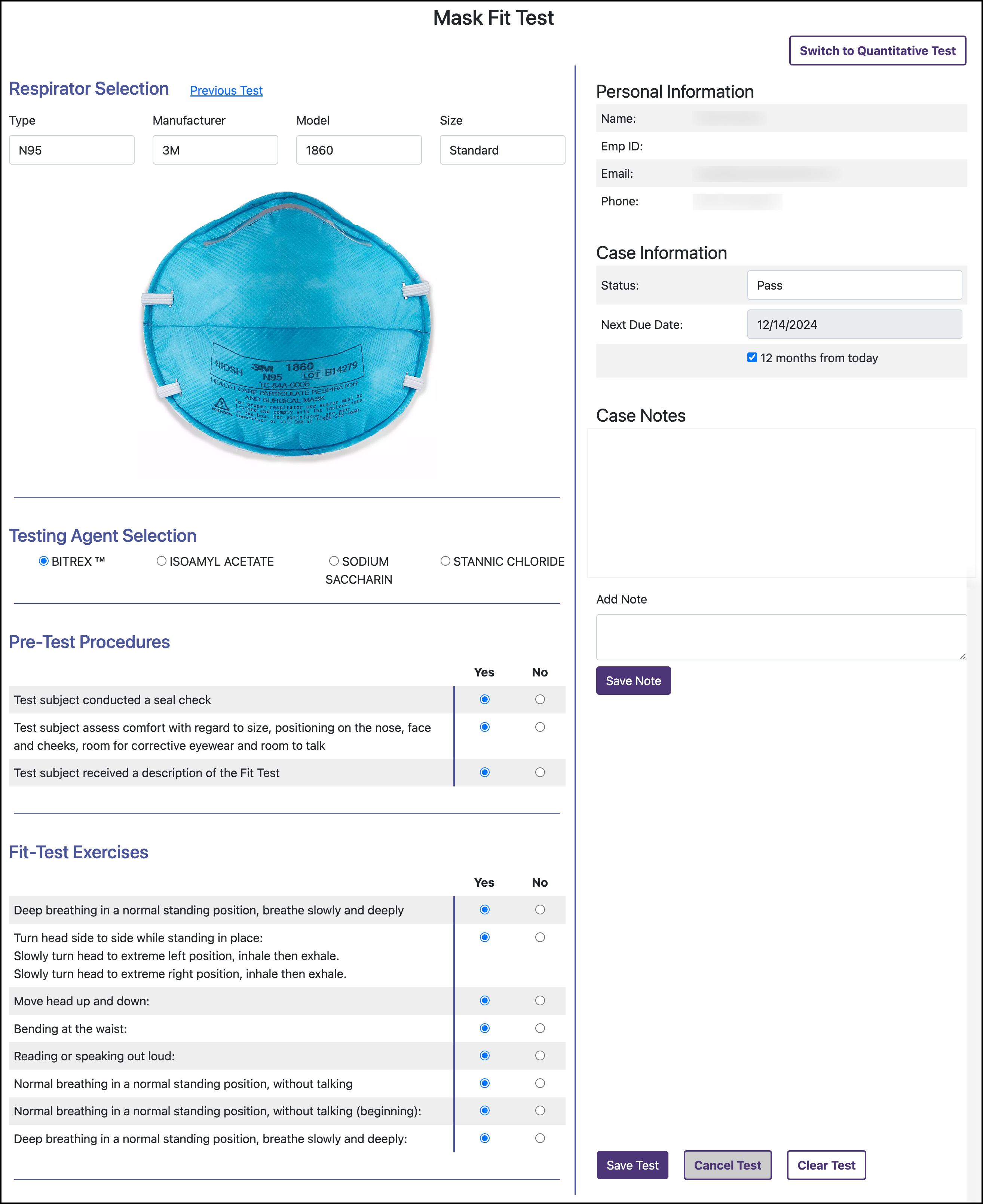Open the Status field showing 'Pass'
983x1204 pixels.
point(855,285)
